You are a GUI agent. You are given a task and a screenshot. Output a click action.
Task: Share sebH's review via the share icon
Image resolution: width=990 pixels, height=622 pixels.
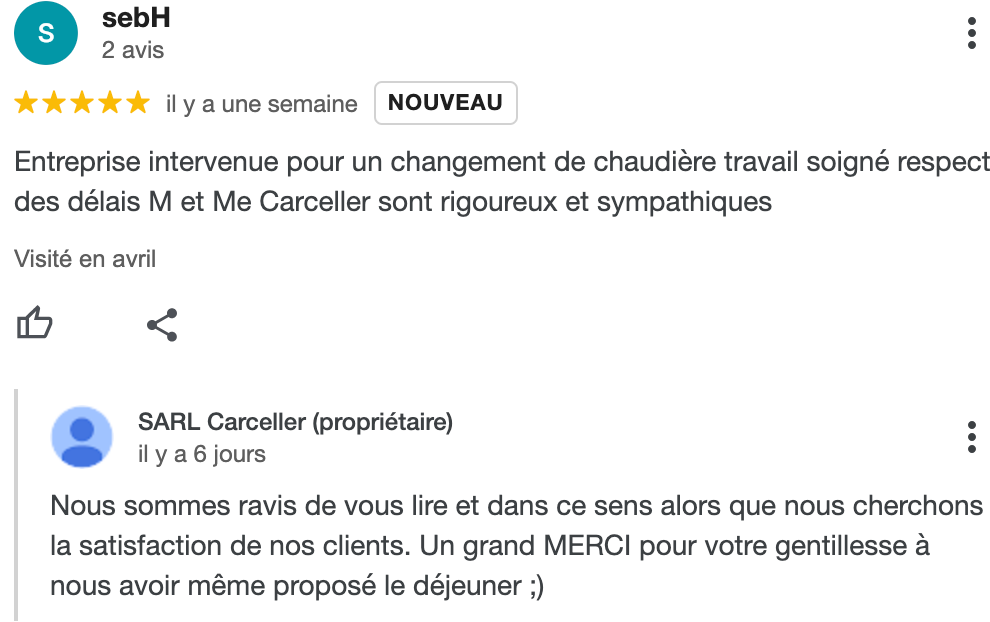(162, 325)
